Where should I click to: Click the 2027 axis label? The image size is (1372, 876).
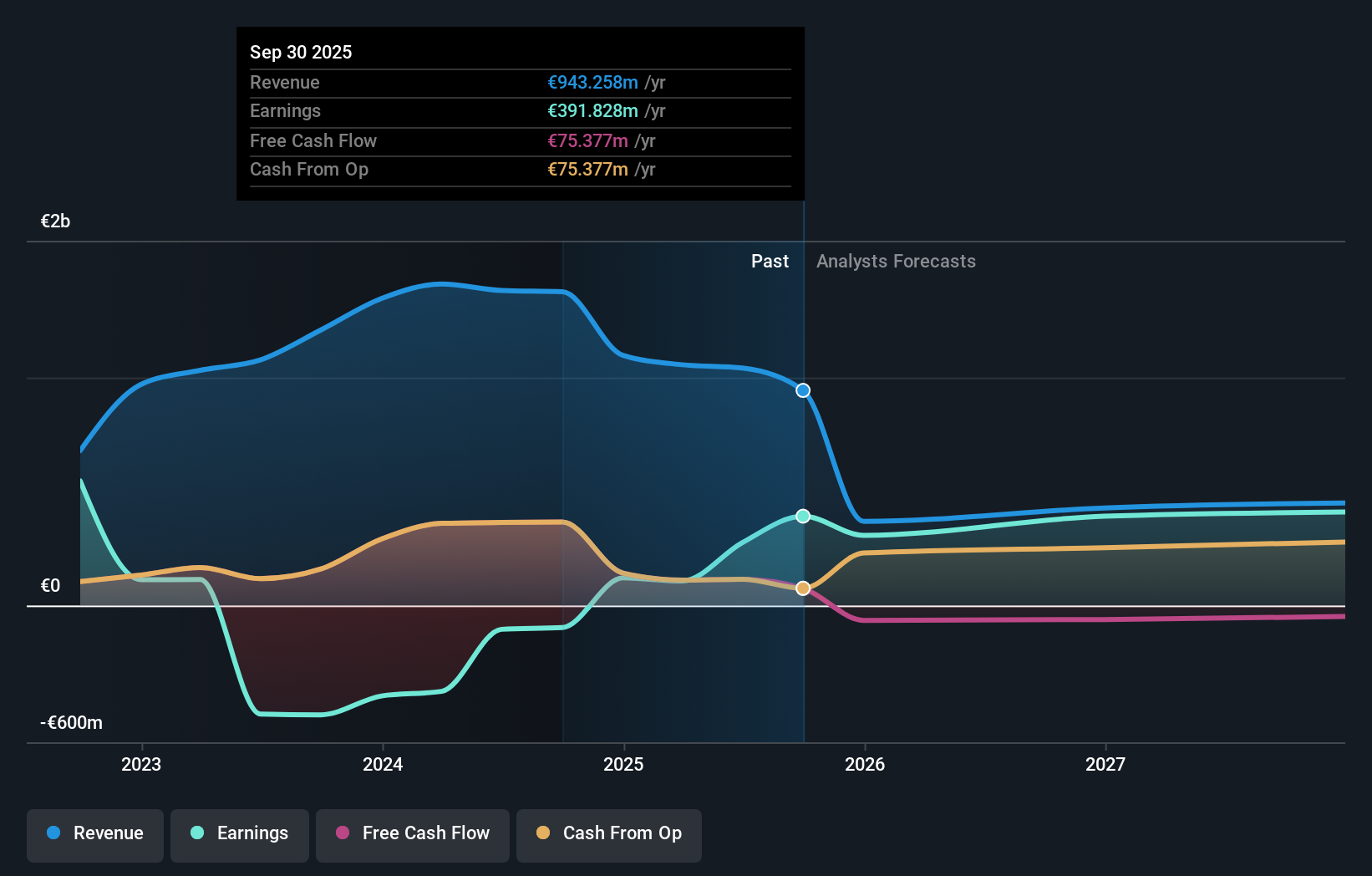click(x=1106, y=763)
